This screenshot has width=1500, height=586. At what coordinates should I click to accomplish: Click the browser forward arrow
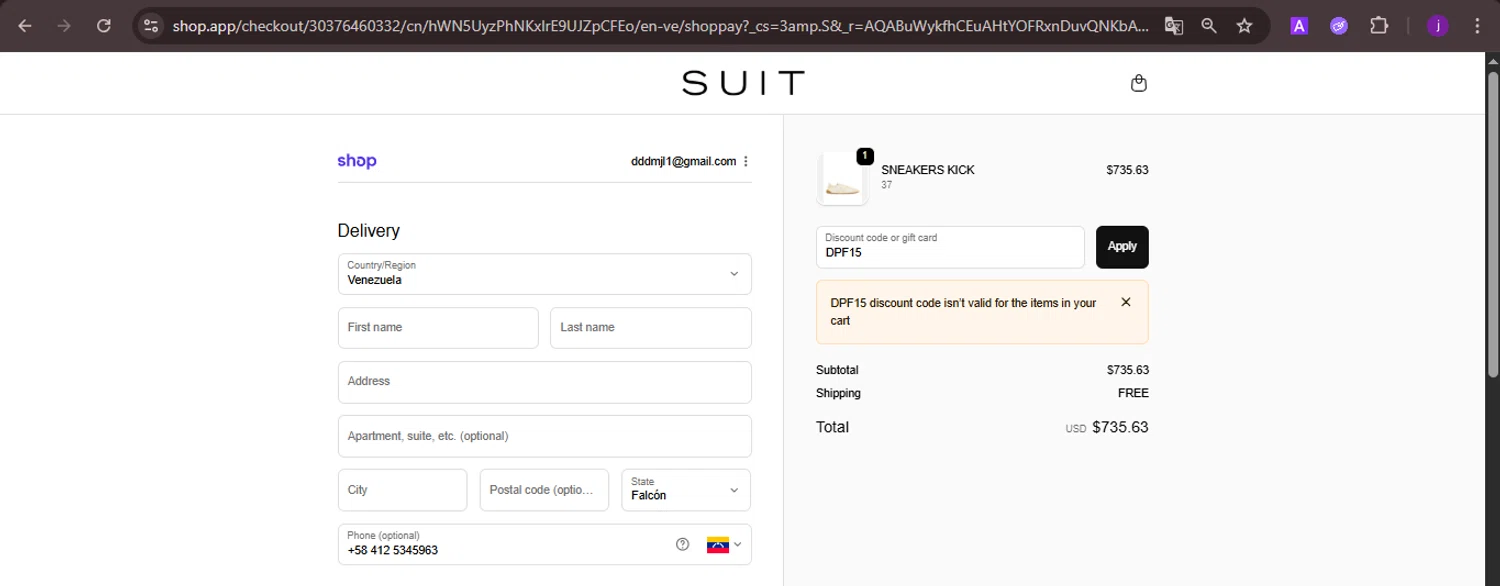coord(64,26)
